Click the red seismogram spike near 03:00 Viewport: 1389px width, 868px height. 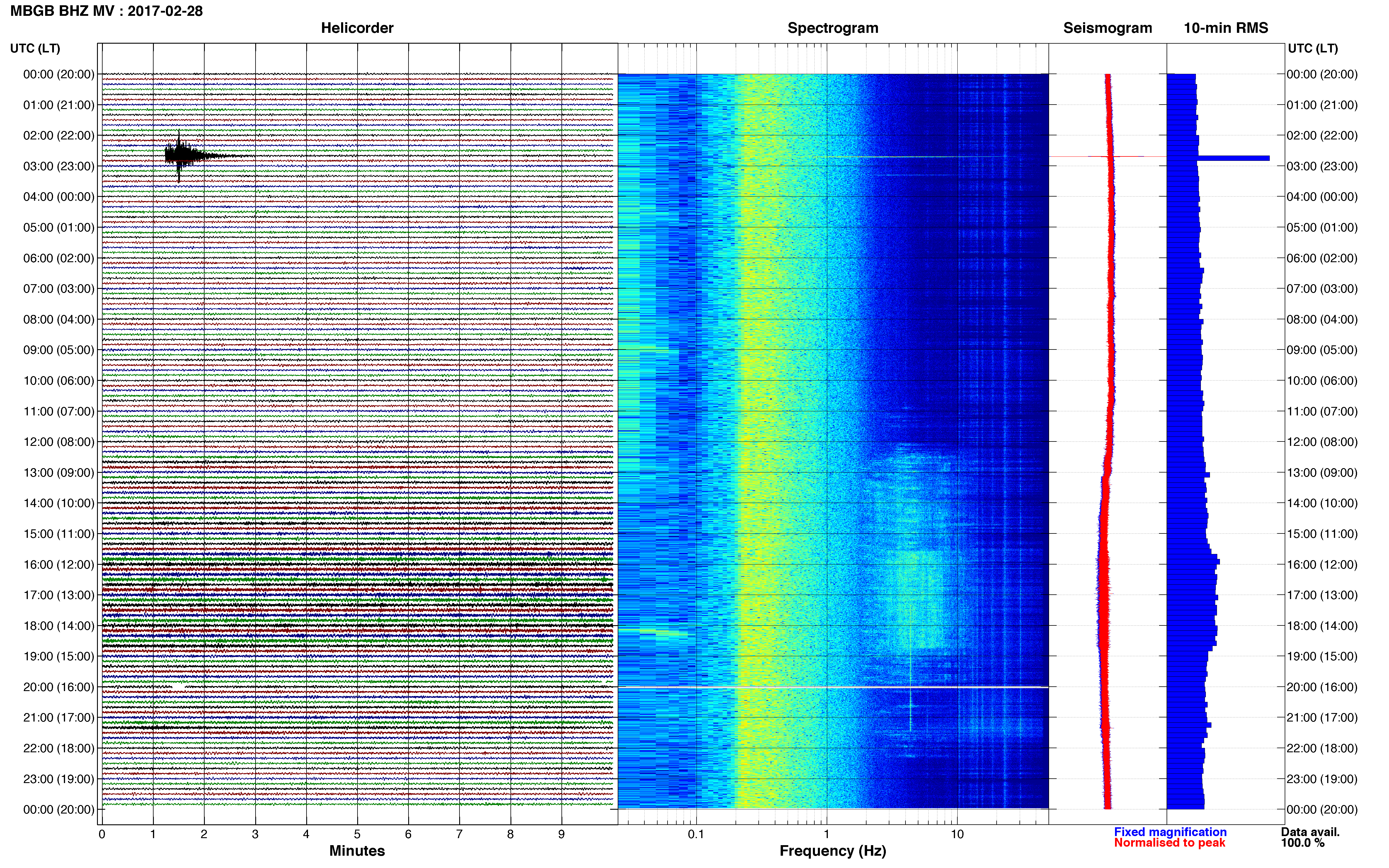pyautogui.click(x=1108, y=156)
